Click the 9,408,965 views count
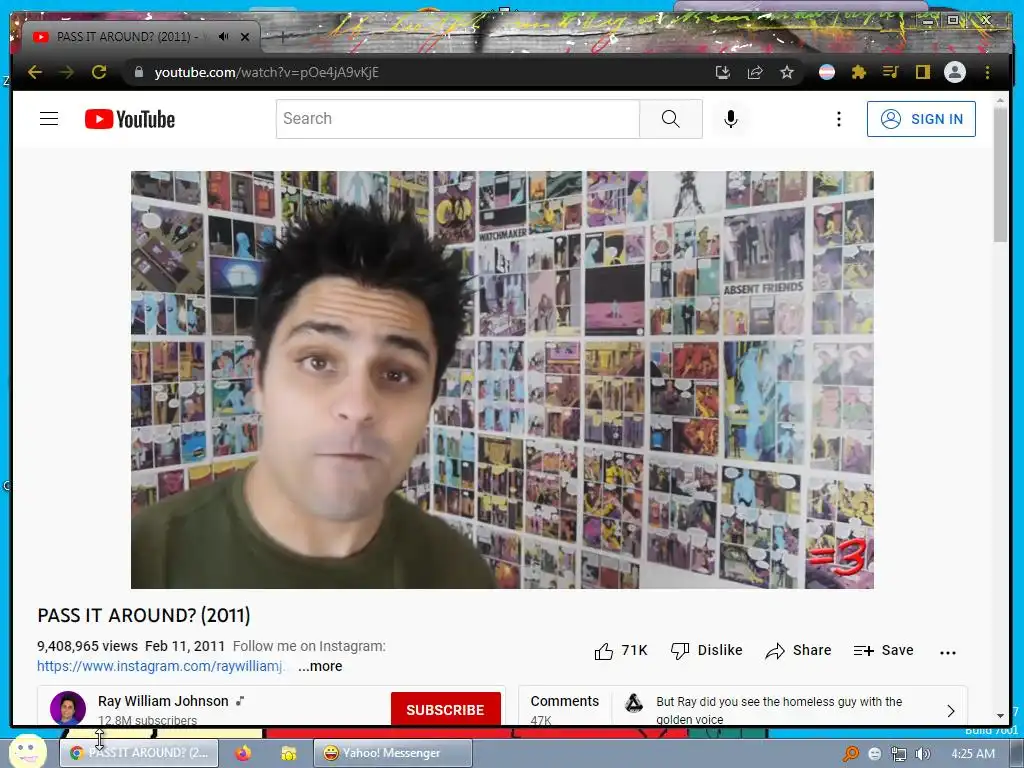This screenshot has height=768, width=1024. click(87, 646)
